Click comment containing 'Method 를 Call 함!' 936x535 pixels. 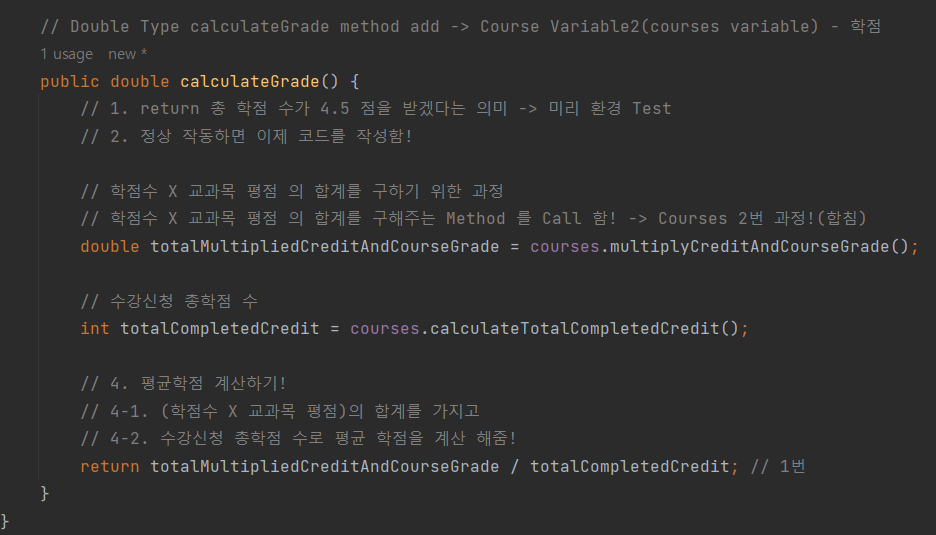coord(473,219)
